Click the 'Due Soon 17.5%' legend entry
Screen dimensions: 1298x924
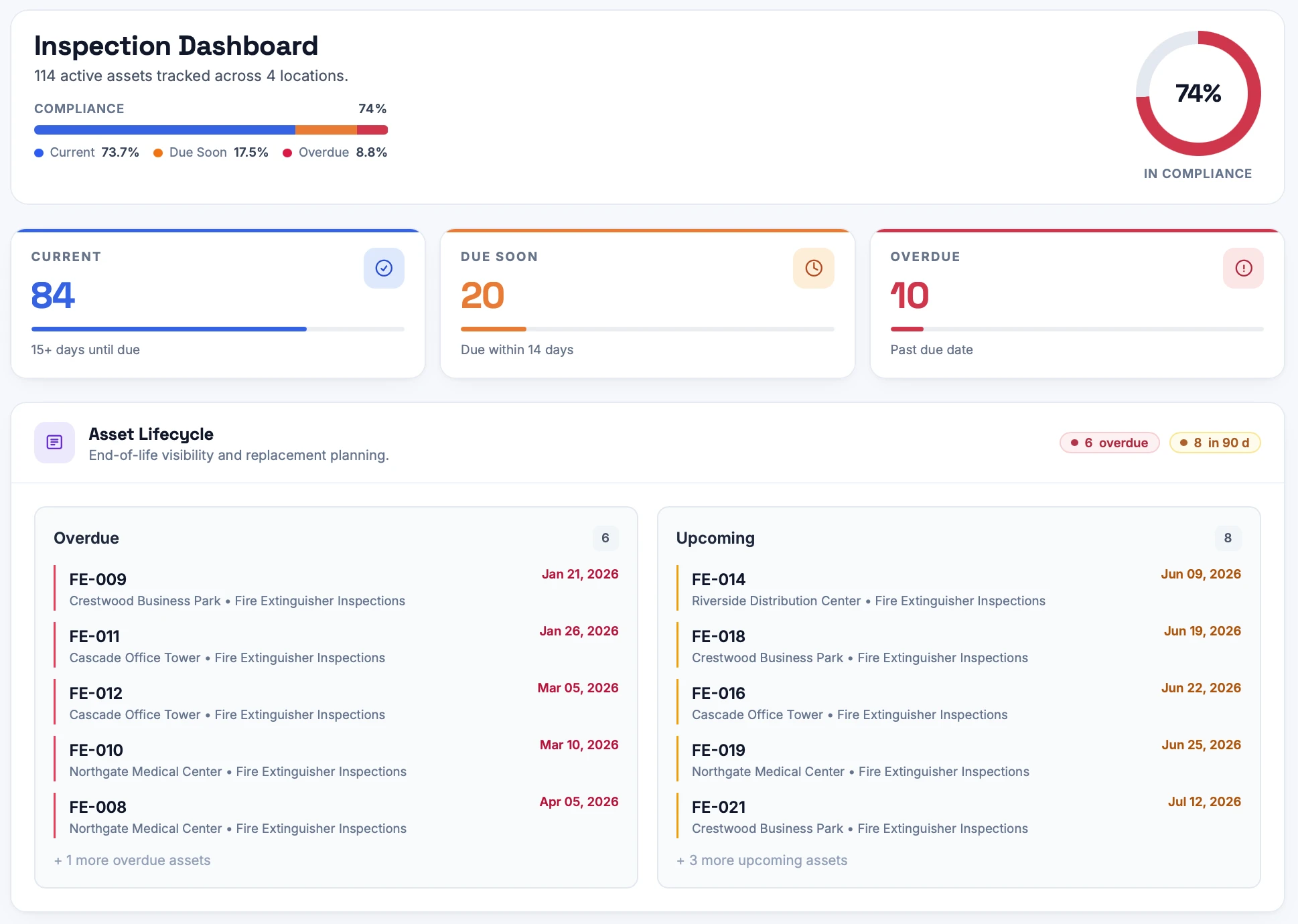(211, 153)
